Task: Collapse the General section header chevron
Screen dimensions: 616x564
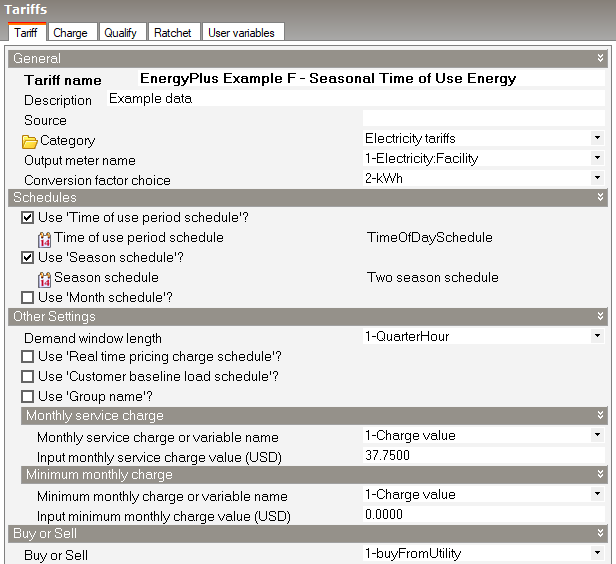Action: pyautogui.click(x=600, y=59)
